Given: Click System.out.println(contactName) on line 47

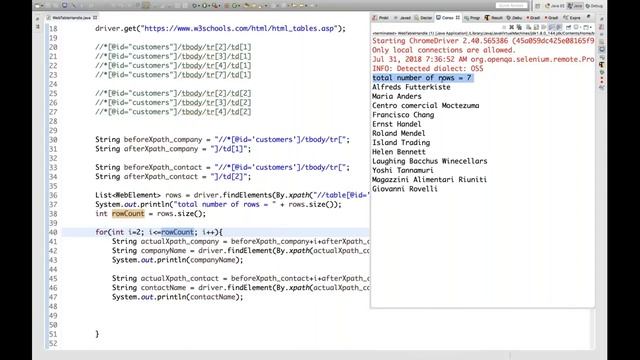Looking at the screenshot, I should [x=177, y=297].
